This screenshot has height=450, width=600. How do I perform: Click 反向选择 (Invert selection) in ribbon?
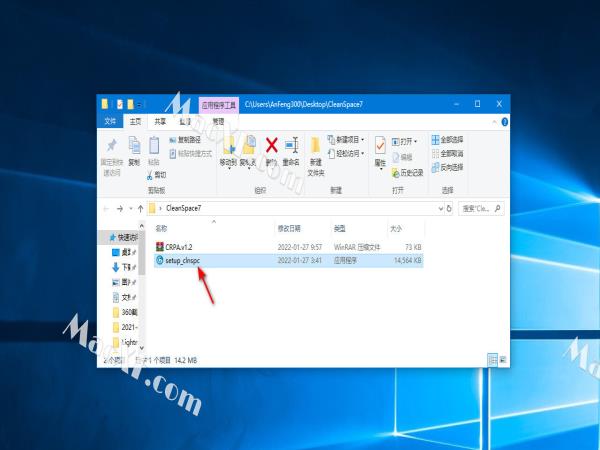coord(447,167)
